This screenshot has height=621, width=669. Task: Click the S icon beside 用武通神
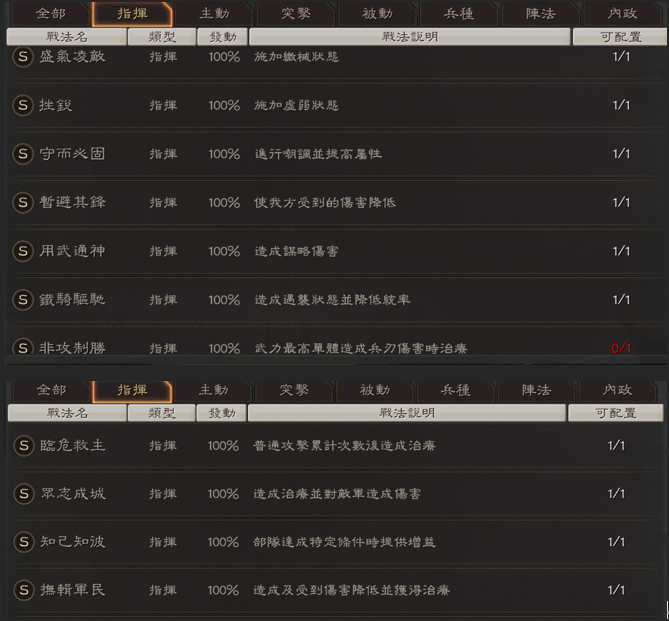coord(22,251)
